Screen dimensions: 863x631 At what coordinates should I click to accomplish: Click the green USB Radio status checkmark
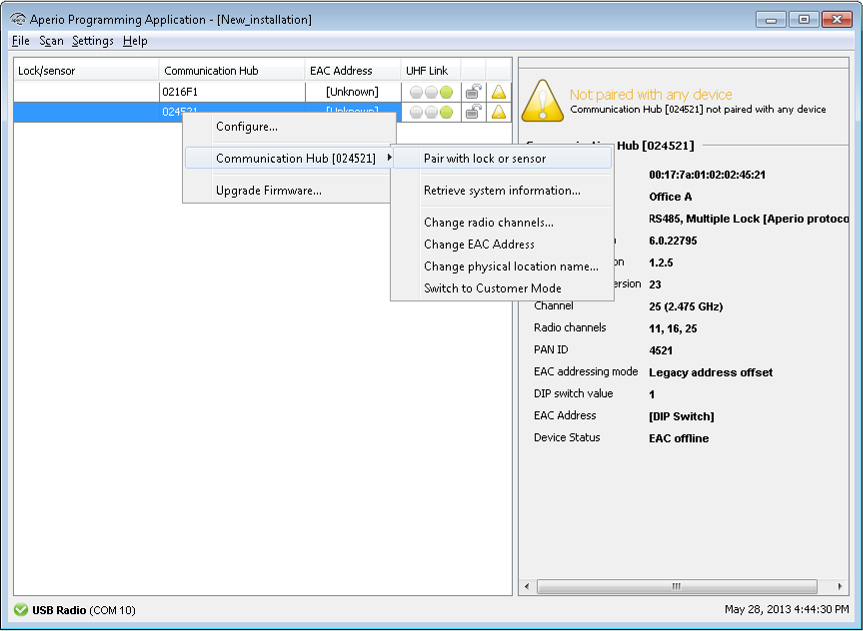click(x=21, y=610)
